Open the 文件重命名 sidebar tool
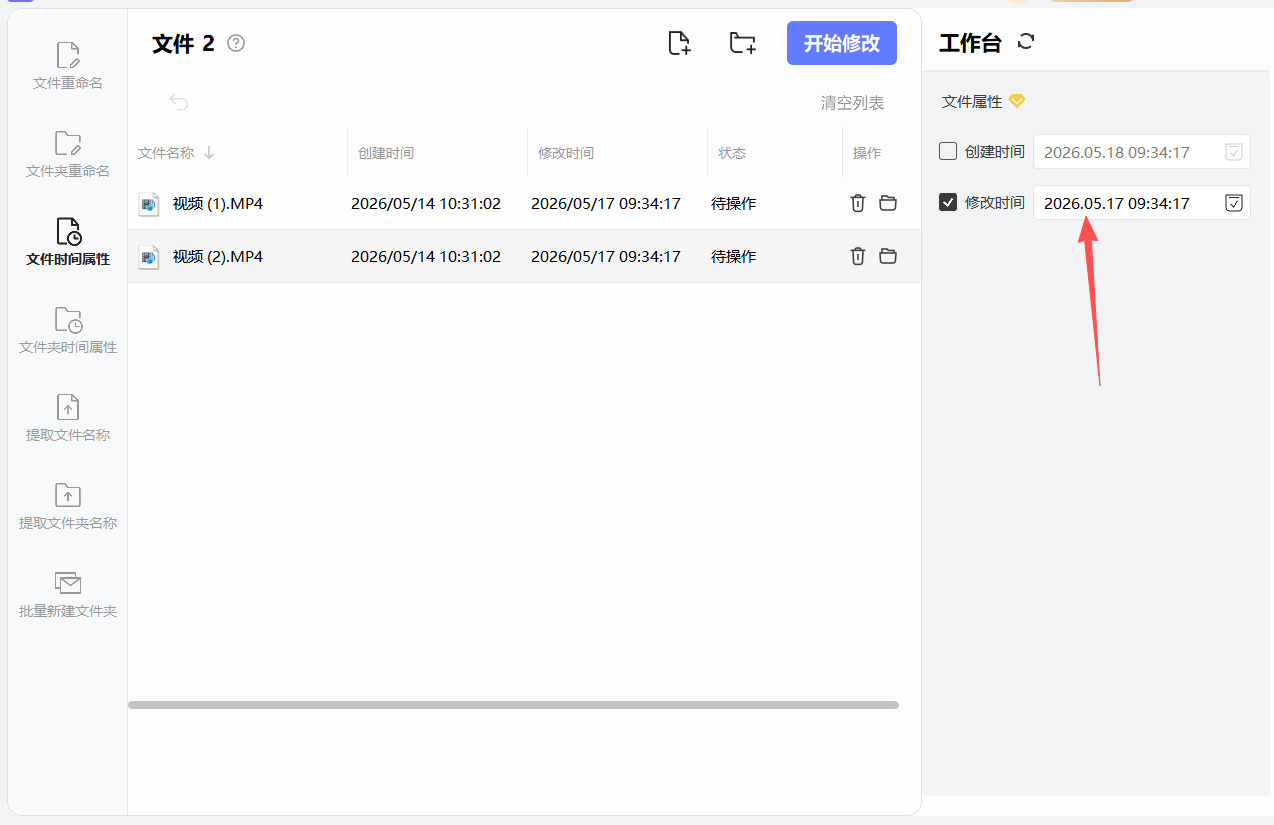Screen dimensions: 1274x825 [x=68, y=67]
